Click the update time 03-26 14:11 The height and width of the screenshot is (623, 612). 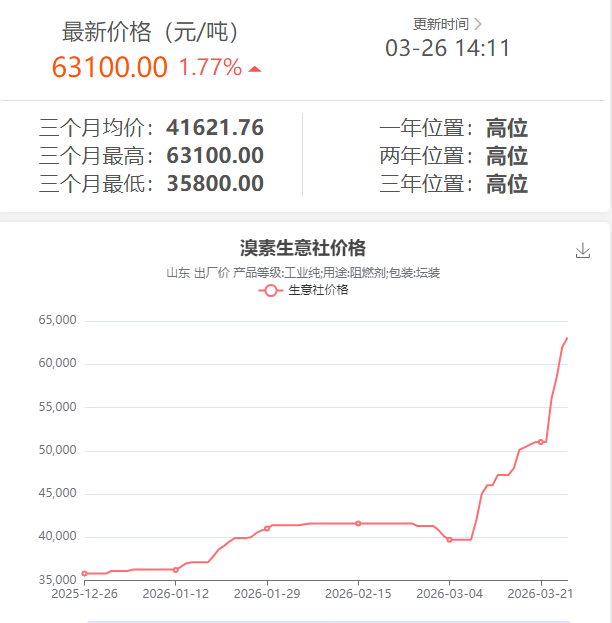click(447, 48)
